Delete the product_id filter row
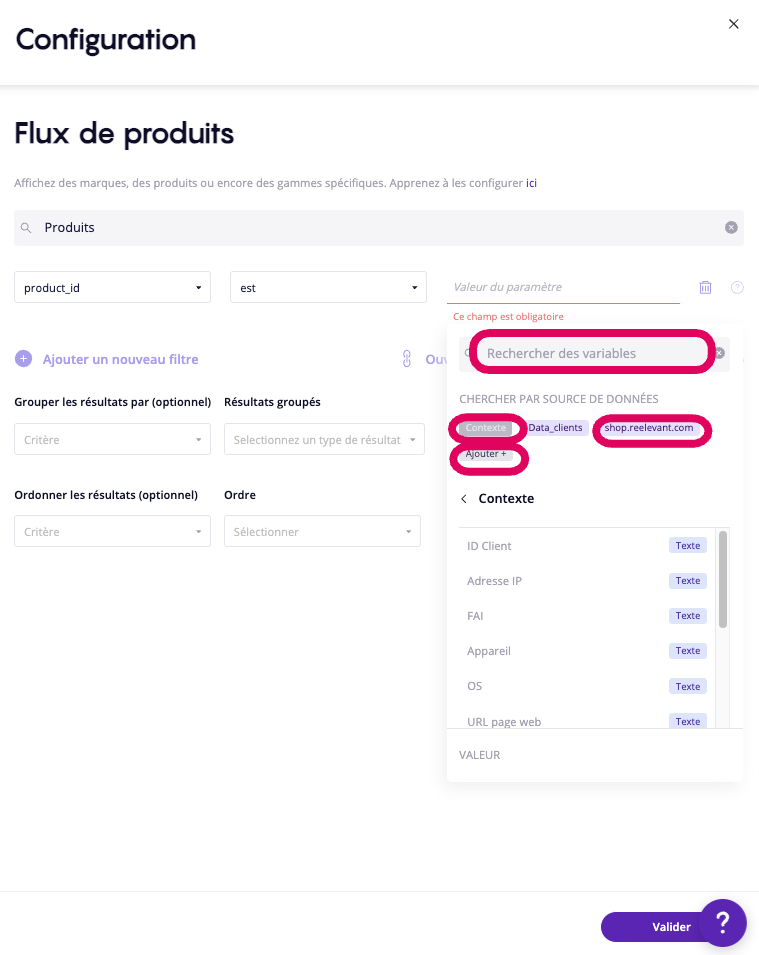The image size is (759, 955). pos(705,288)
